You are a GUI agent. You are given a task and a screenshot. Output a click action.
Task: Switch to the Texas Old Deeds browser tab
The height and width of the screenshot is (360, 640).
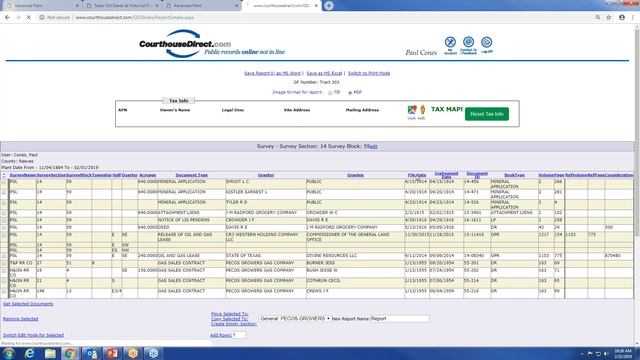pos(122,6)
